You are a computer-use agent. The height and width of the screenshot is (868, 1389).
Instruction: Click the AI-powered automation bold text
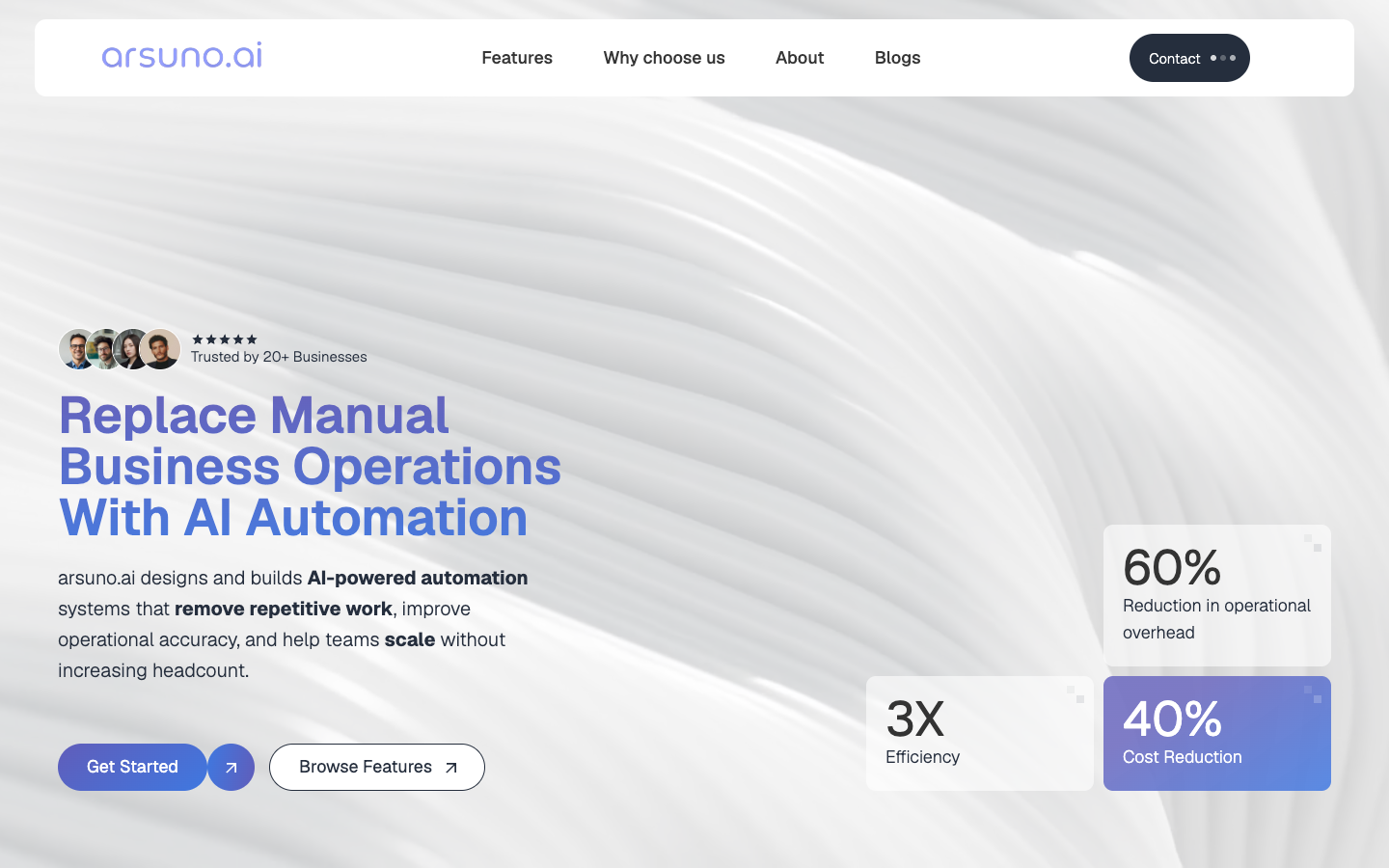pos(418,578)
